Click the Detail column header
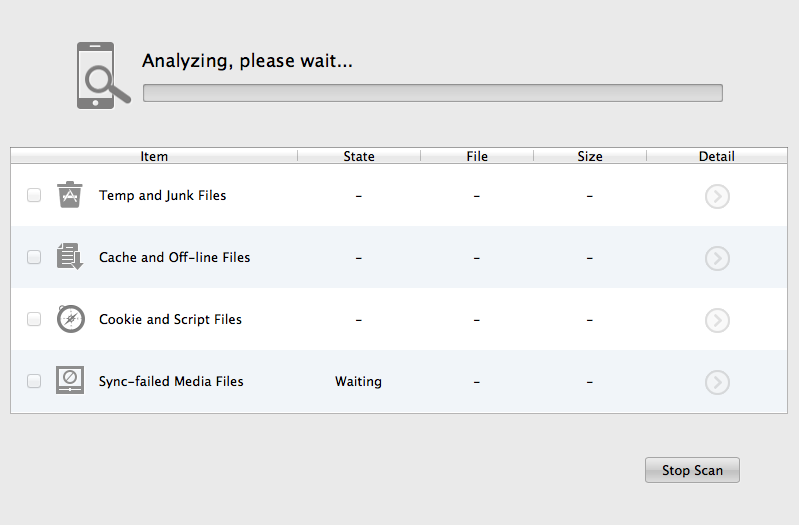 (716, 156)
